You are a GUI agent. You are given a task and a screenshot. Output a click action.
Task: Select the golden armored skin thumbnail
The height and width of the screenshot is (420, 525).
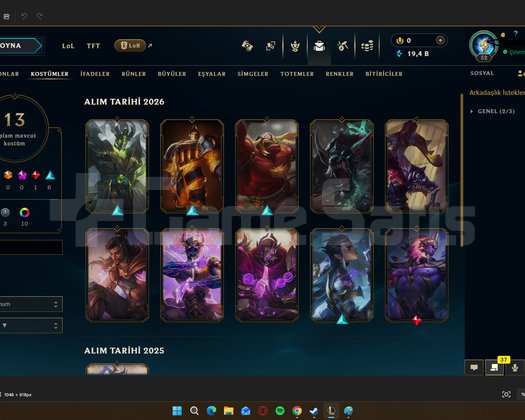(192, 166)
